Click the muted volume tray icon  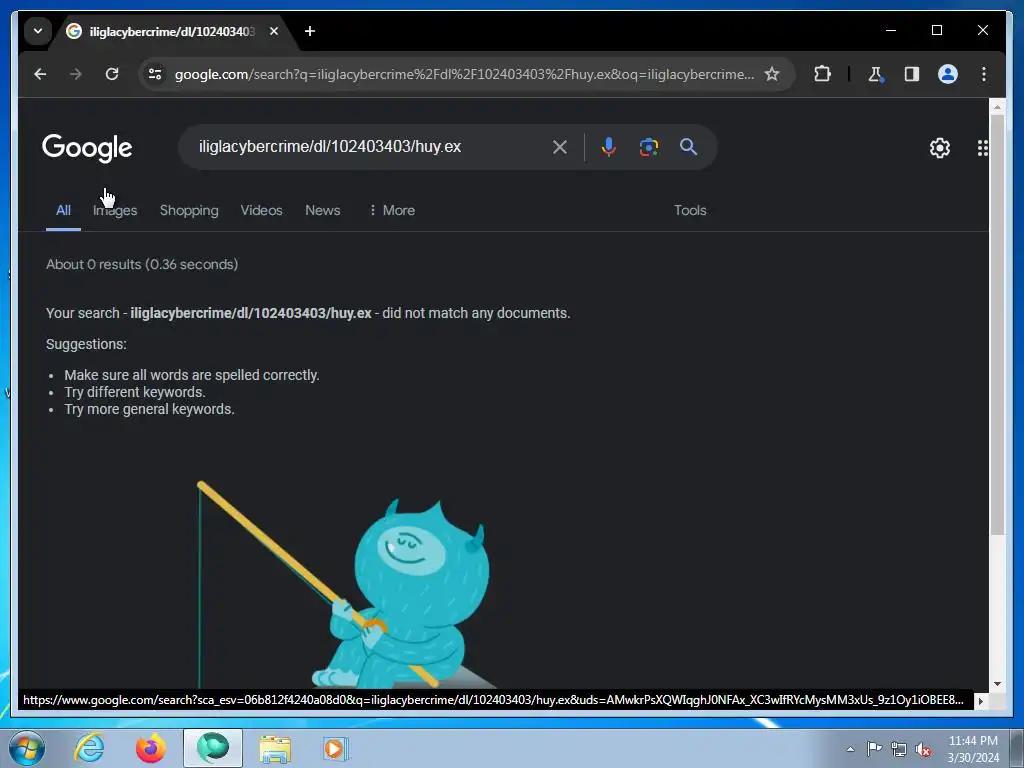[x=923, y=750]
